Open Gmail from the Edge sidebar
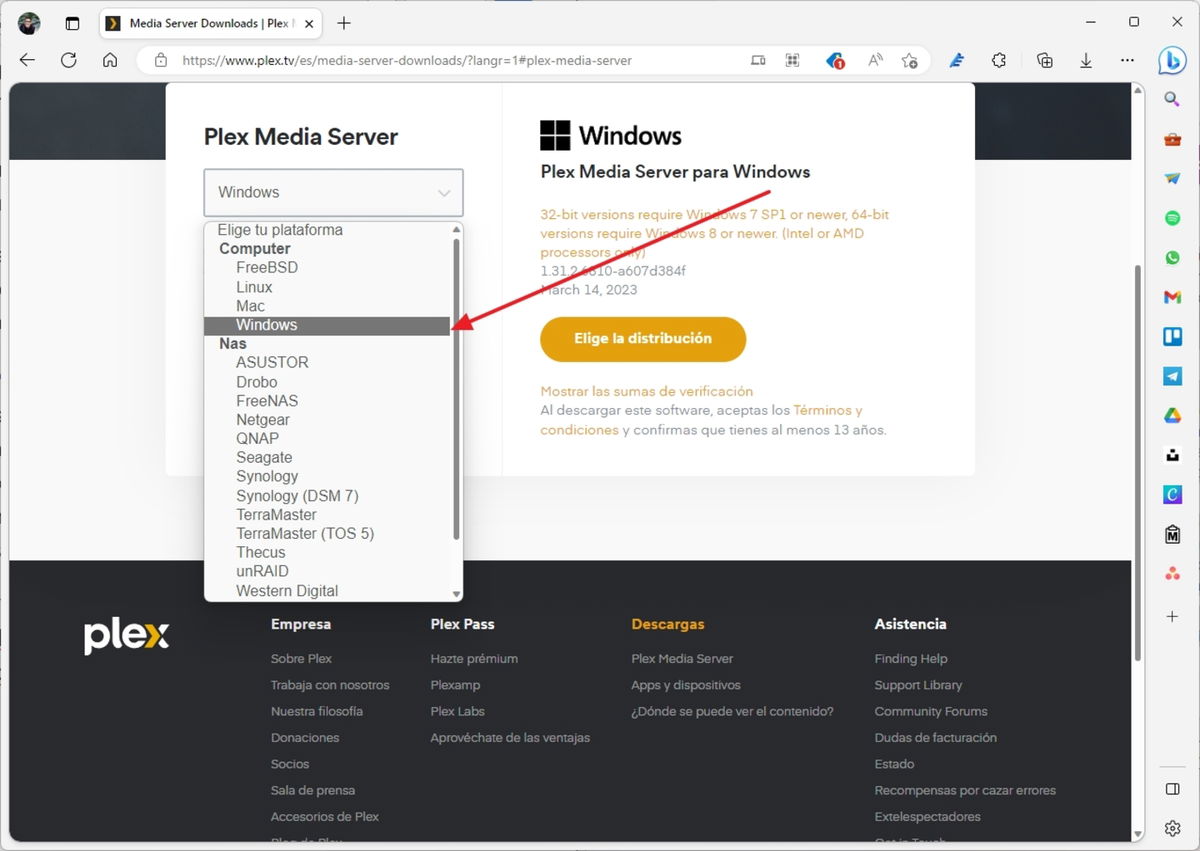Screen dimensions: 1200x851 (1171, 297)
